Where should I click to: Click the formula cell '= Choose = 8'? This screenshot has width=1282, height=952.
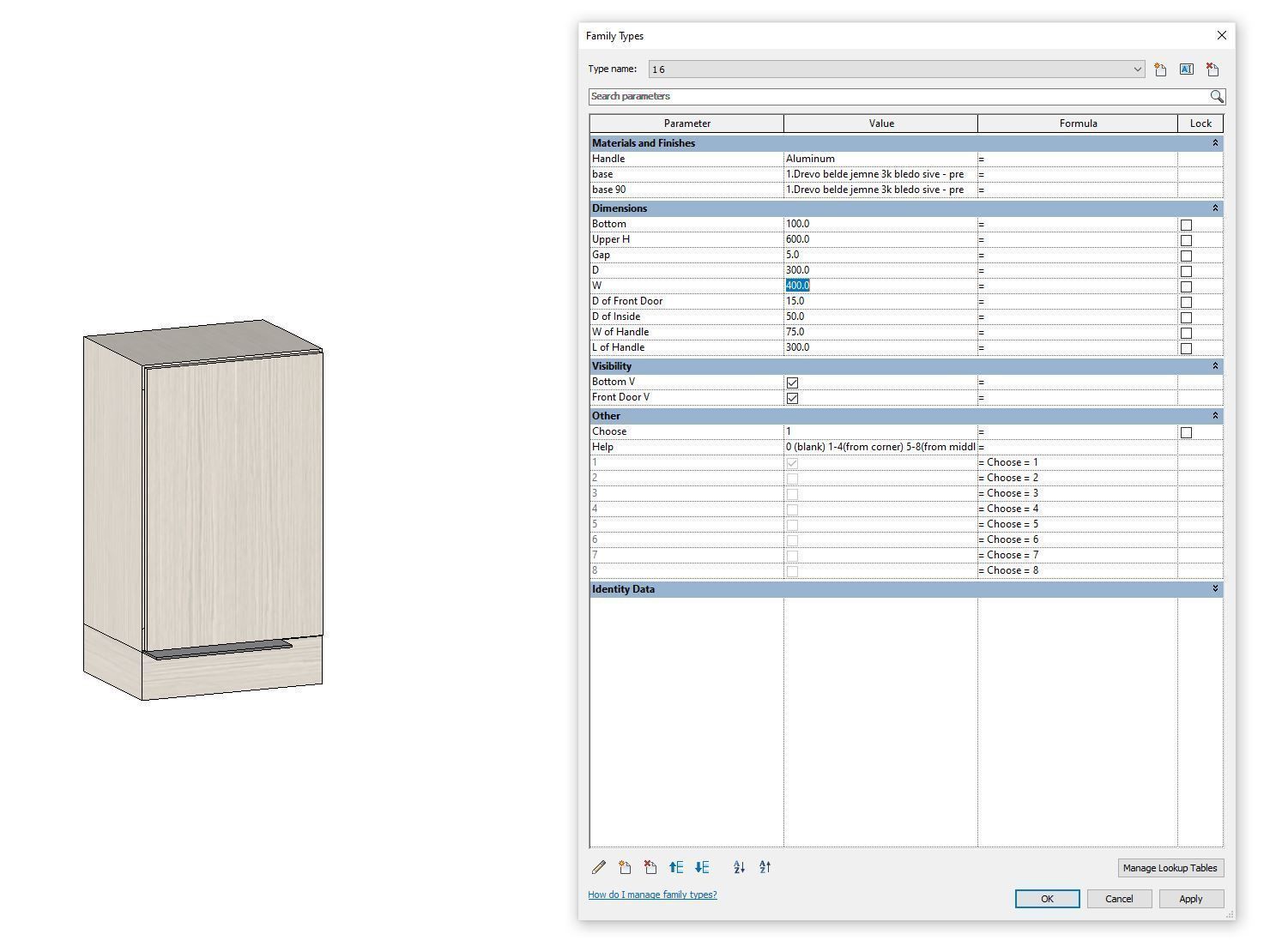pyautogui.click(x=1078, y=570)
